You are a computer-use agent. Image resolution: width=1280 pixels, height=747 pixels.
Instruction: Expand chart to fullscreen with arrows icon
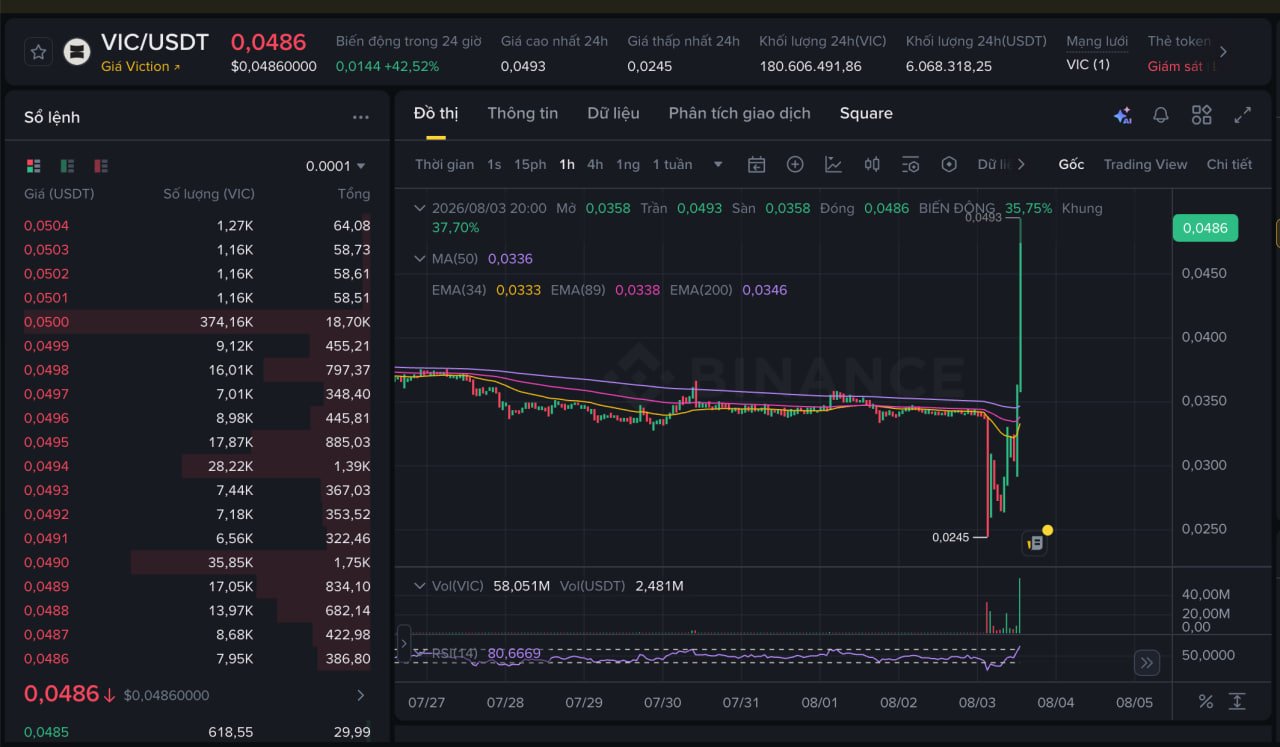[1242, 115]
